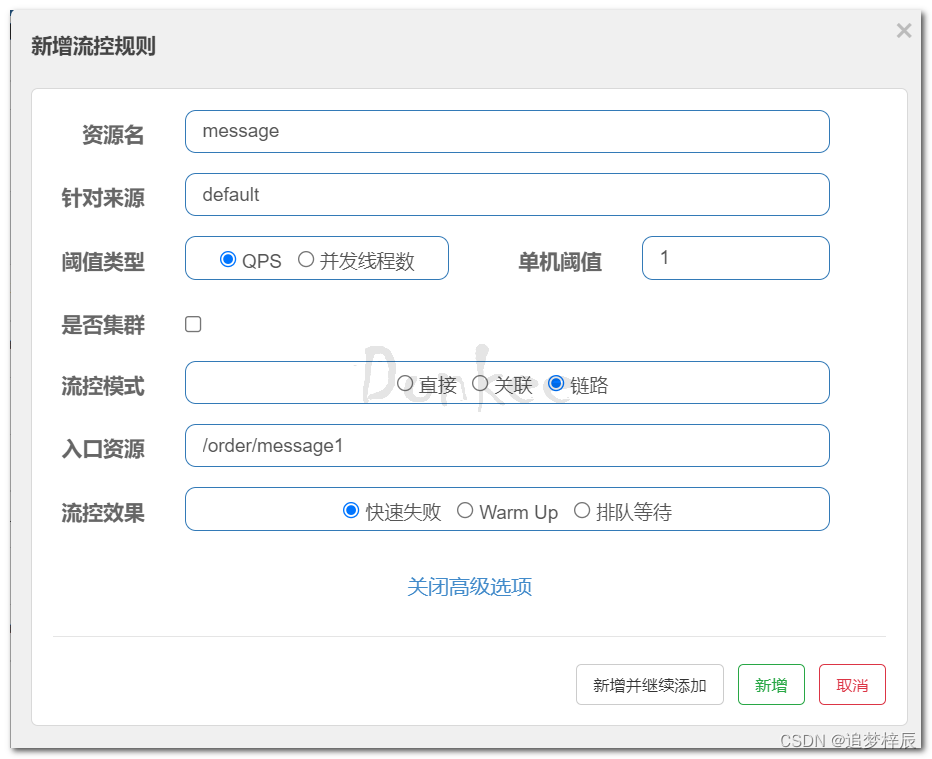Collapse options via 关闭高级选项 link
The height and width of the screenshot is (759, 932).
469,587
